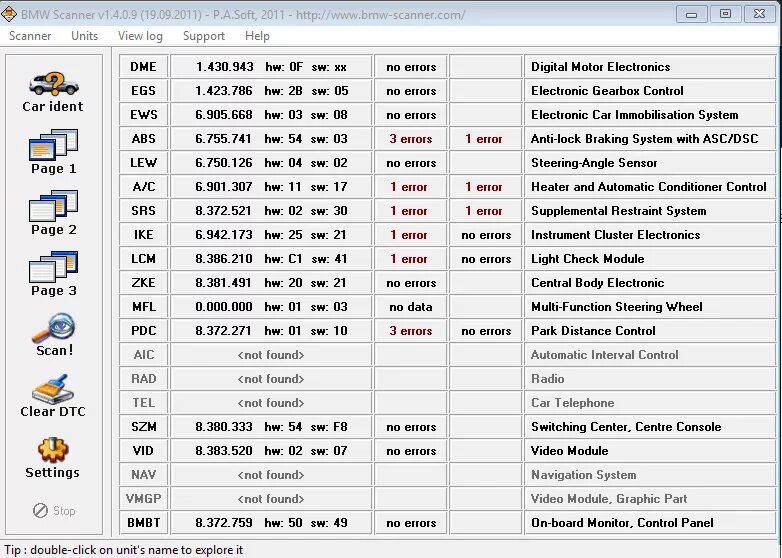Click ABS second column '1 error' cell

tap(486, 139)
